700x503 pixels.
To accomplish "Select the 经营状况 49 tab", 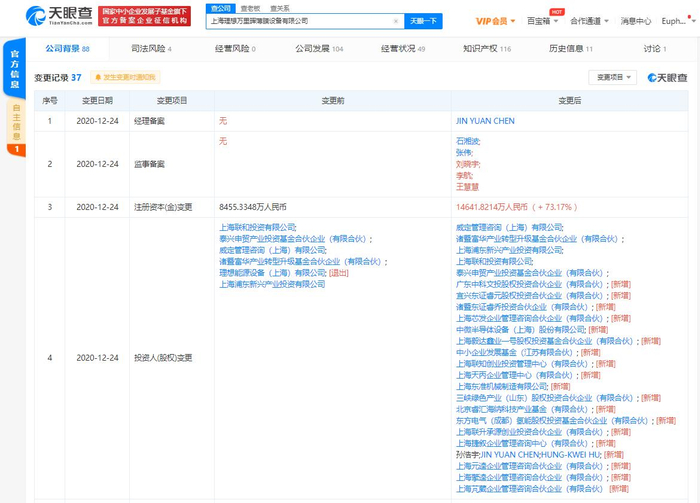I will click(403, 49).
